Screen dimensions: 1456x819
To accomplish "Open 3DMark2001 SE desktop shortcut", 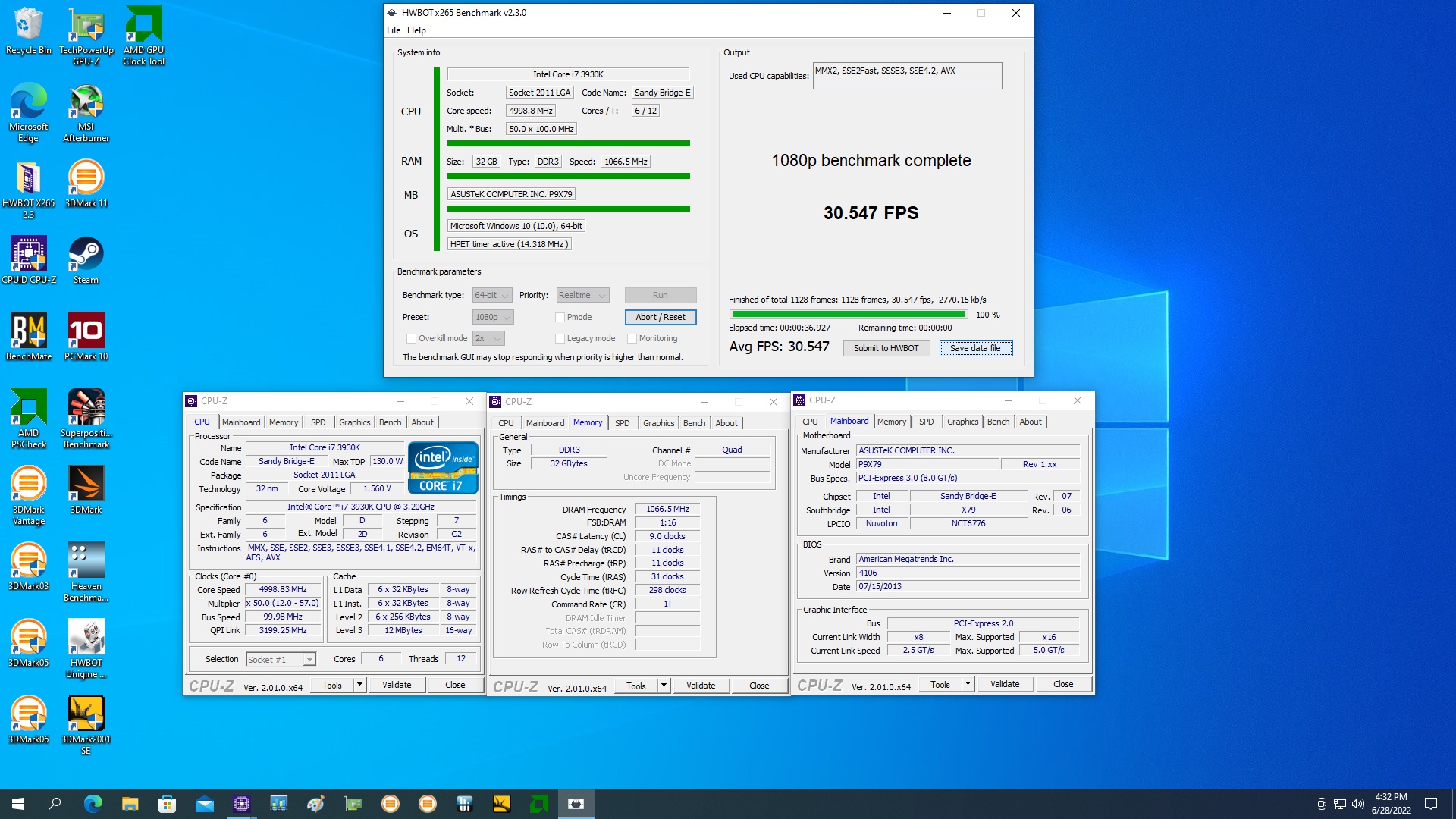I will [x=86, y=725].
